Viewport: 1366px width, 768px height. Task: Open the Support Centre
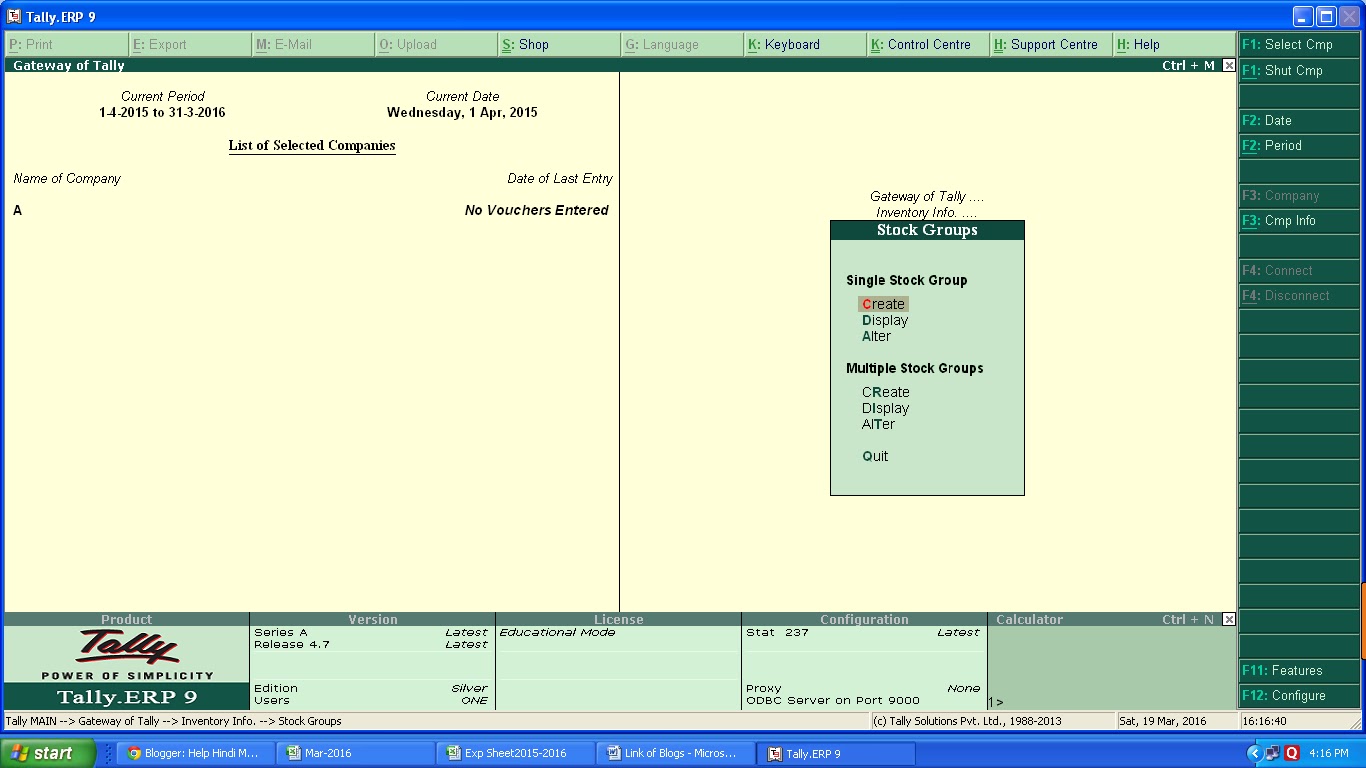(1051, 45)
